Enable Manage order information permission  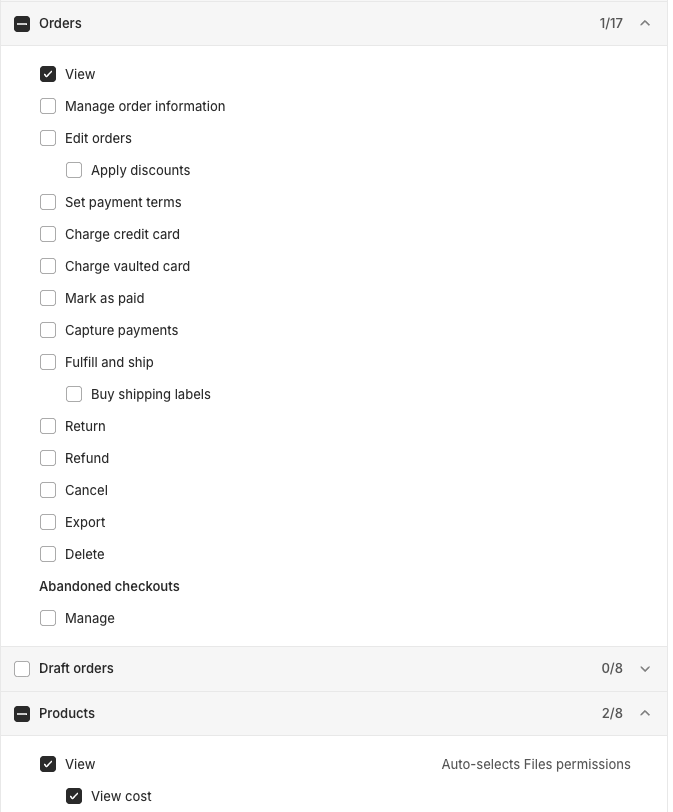(x=48, y=106)
